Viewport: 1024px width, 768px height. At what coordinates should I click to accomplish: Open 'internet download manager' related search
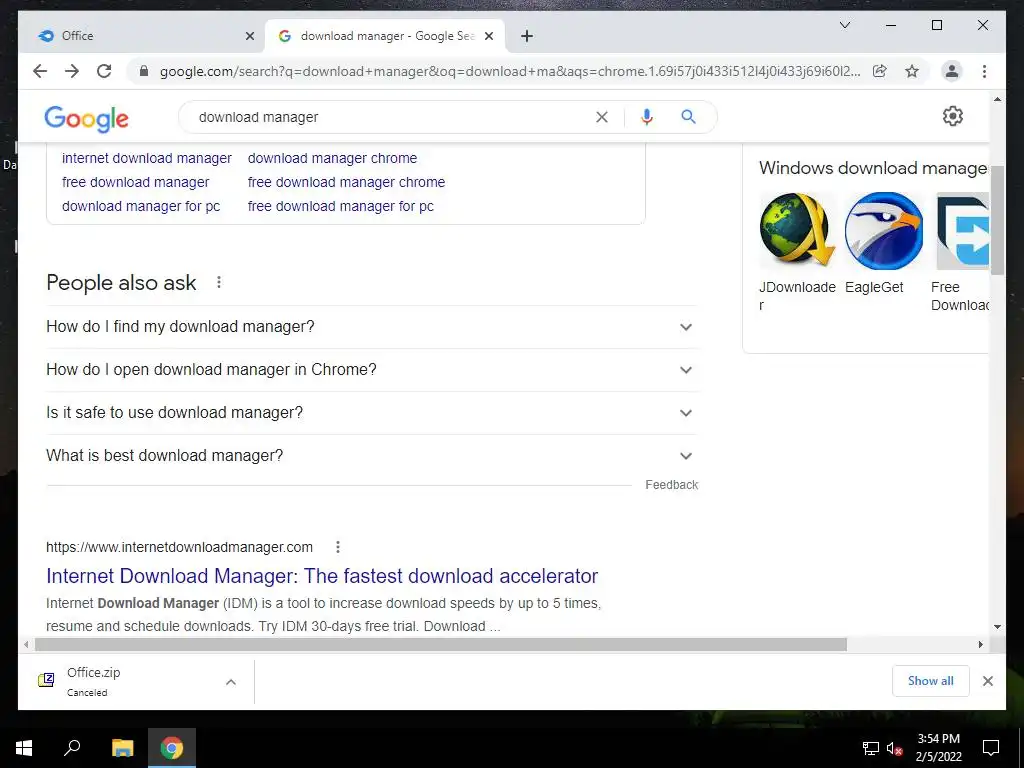(x=147, y=158)
